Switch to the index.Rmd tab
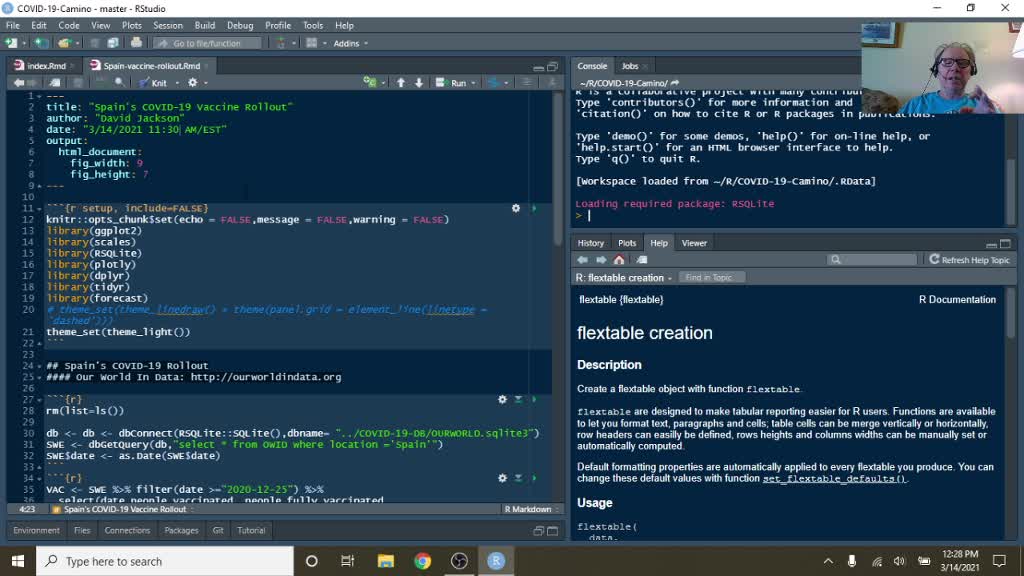 pyautogui.click(x=46, y=66)
